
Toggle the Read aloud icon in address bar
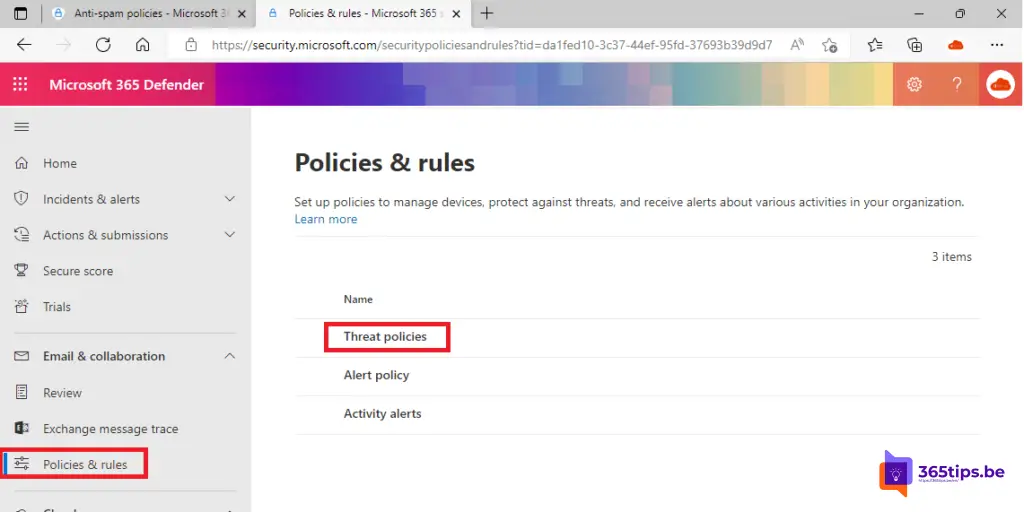point(797,44)
